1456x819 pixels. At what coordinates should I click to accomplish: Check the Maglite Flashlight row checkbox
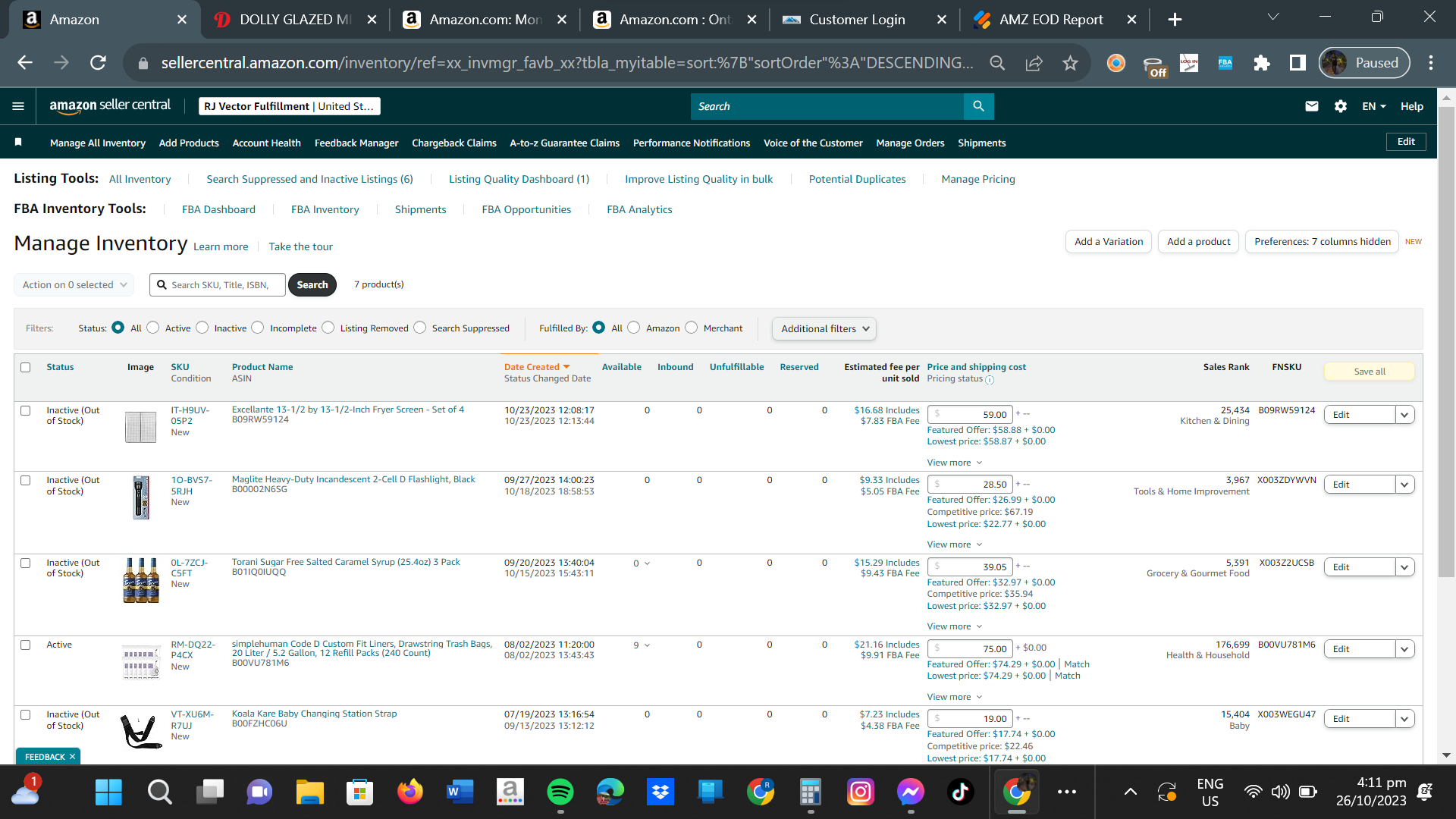tap(26, 480)
